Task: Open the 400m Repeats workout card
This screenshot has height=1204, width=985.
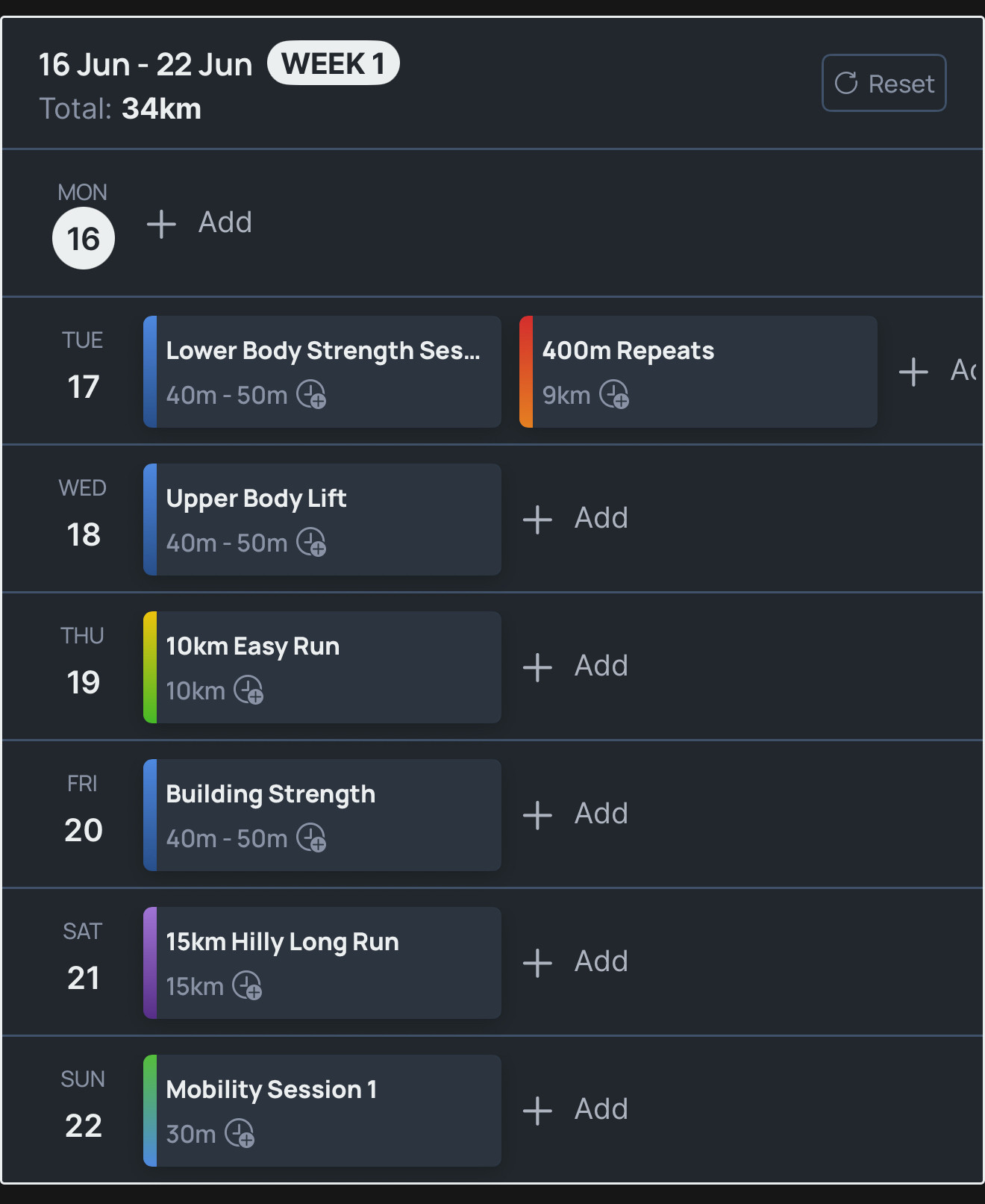Action: coord(698,372)
